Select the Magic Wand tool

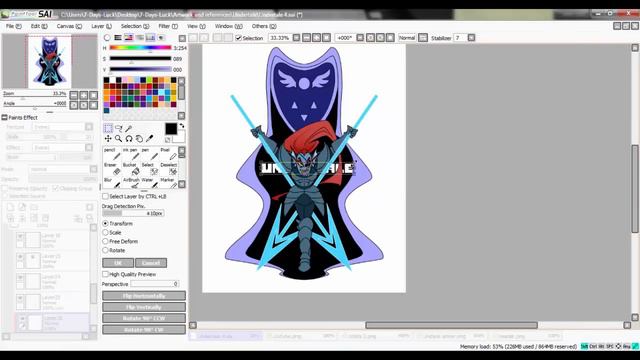click(x=129, y=129)
